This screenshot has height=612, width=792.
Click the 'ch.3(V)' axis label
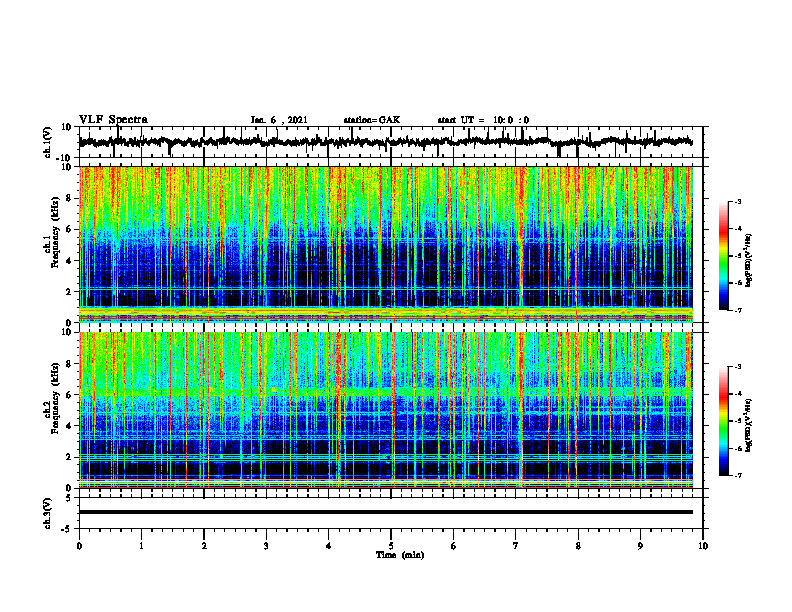coord(48,513)
